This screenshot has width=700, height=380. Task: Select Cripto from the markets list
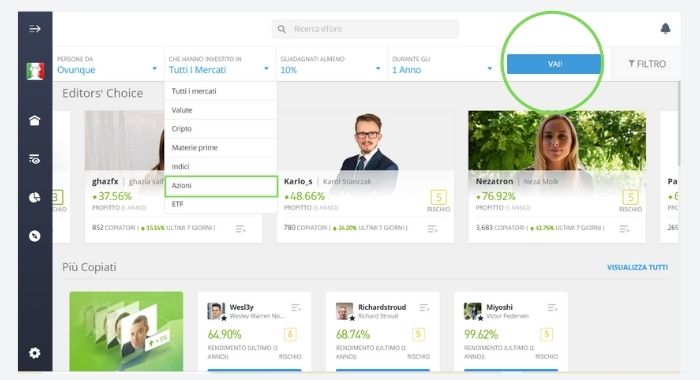pos(221,129)
